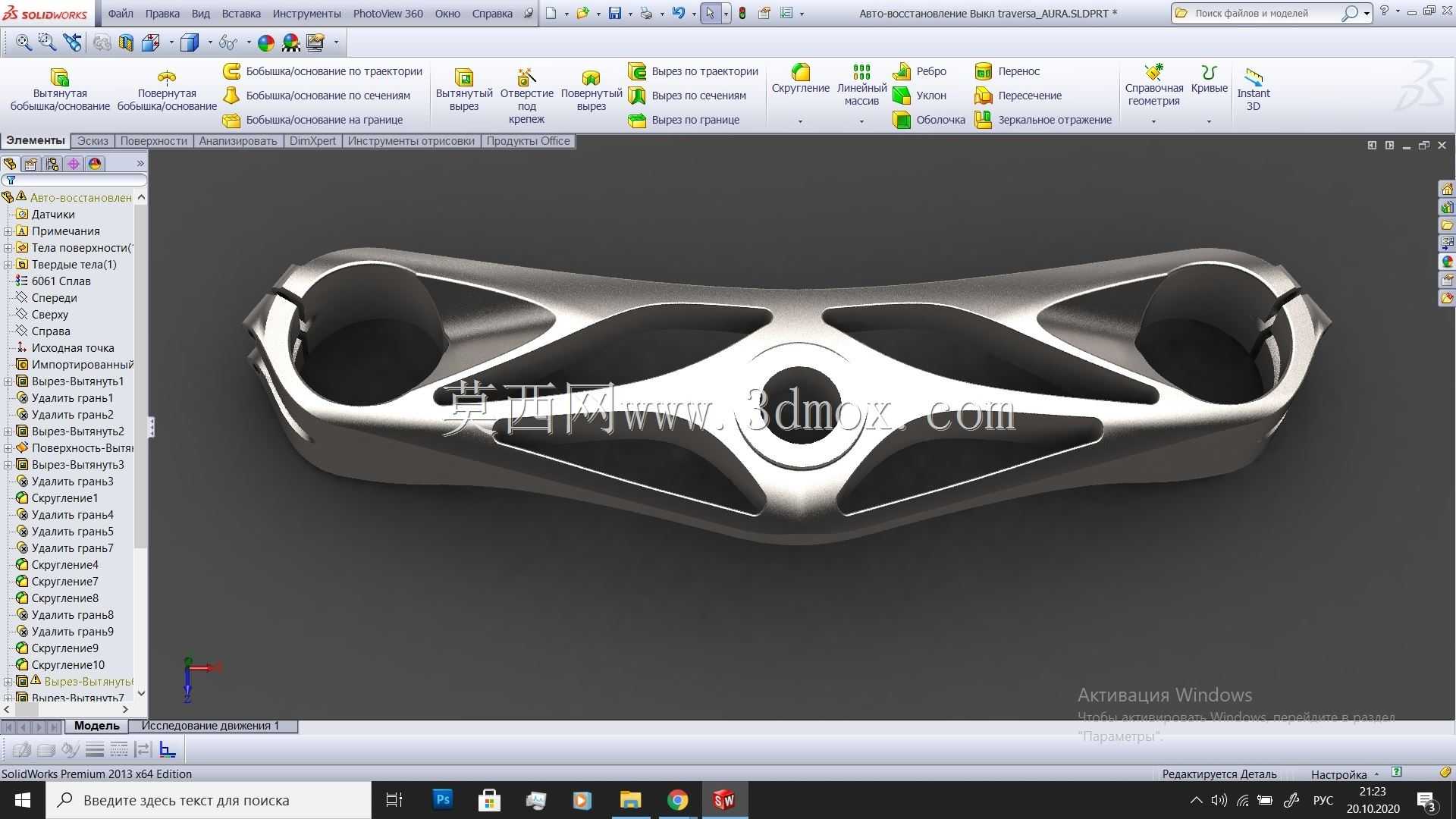Screen dimensions: 1456x819
Task: Open Google Chrome from the taskbar
Action: point(677,800)
